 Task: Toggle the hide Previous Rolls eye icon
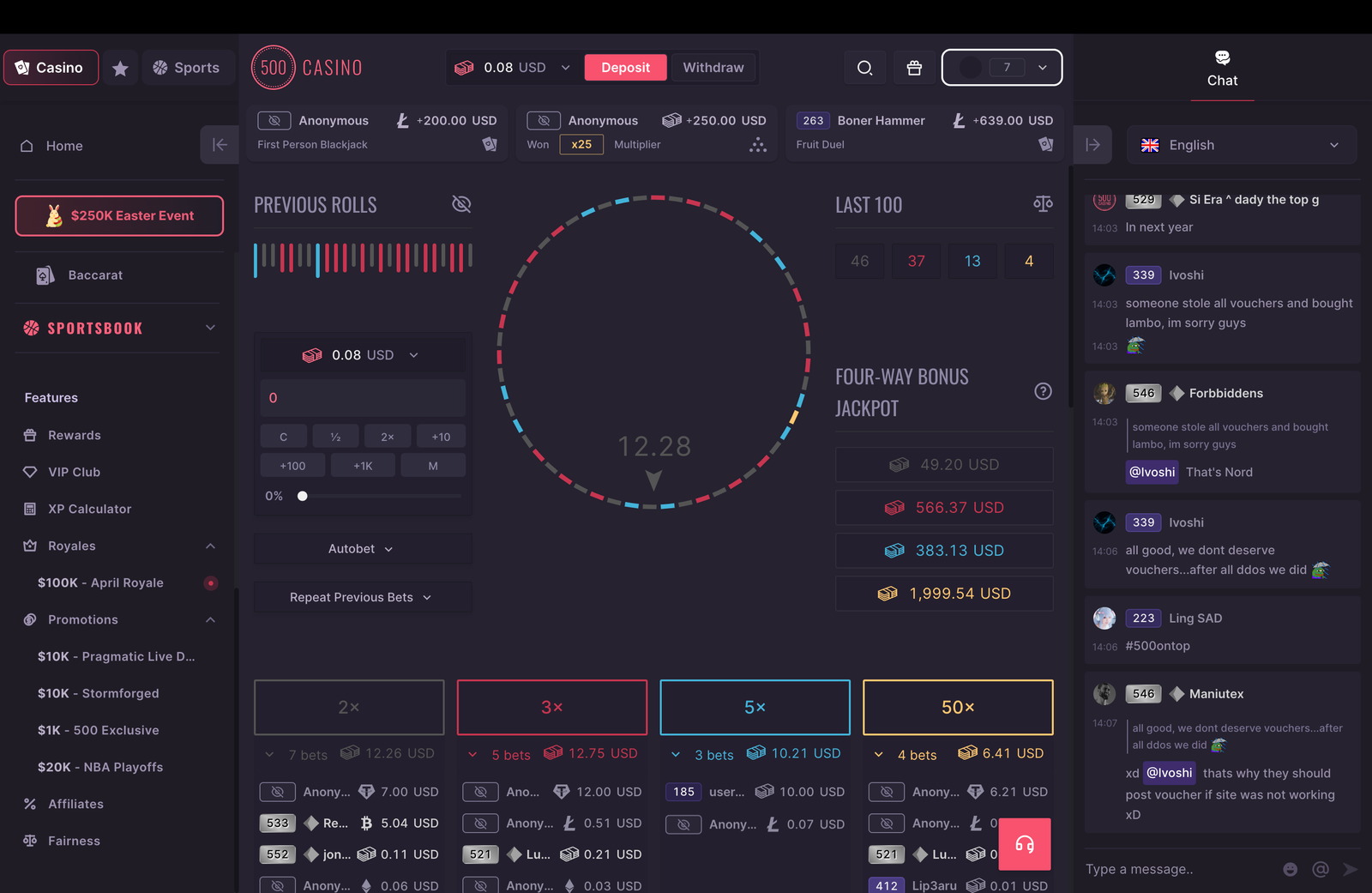tap(461, 204)
